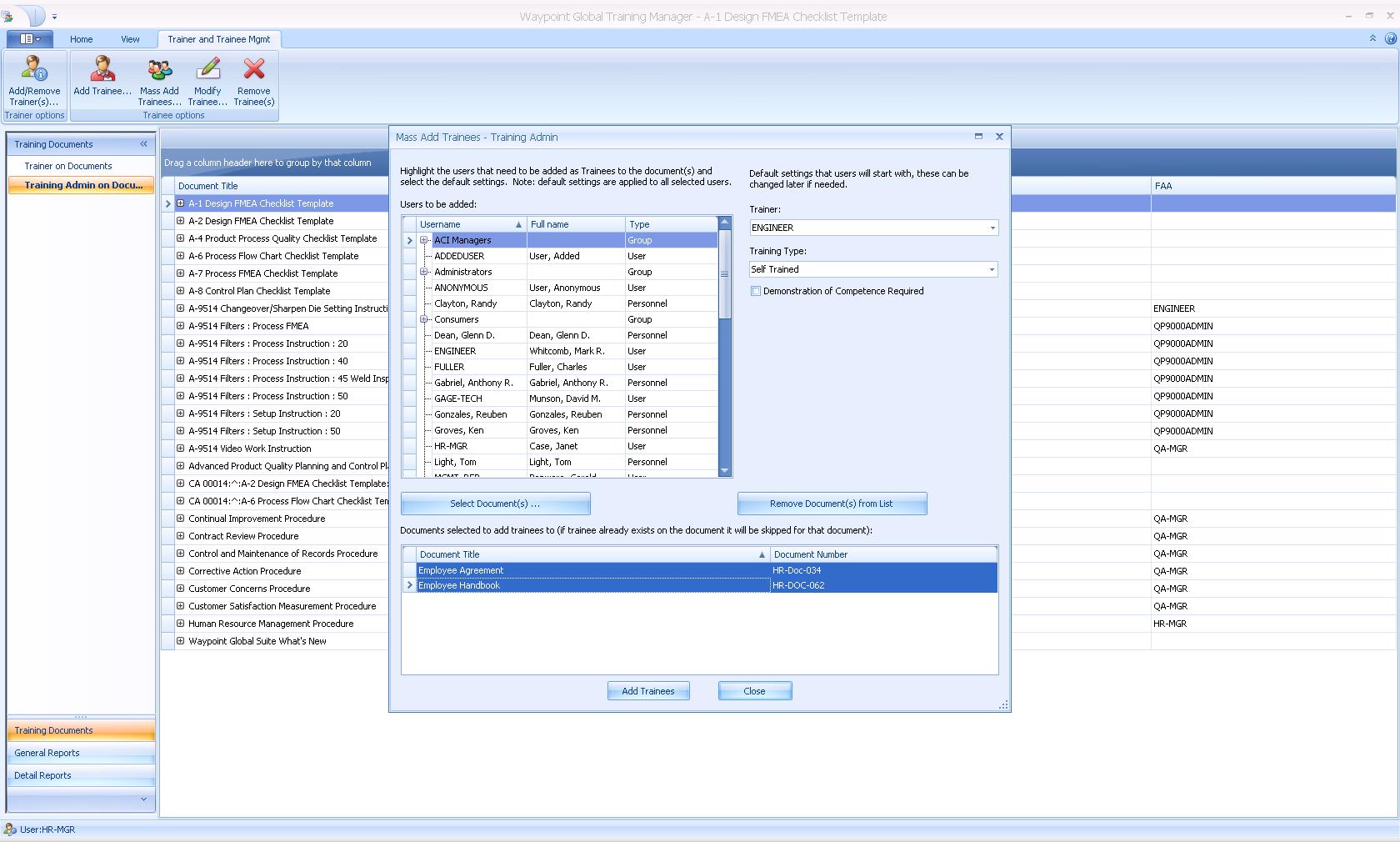This screenshot has width=1400, height=842.
Task: Expand A-2 Design FMEA Checklist Template row
Action: point(180,221)
